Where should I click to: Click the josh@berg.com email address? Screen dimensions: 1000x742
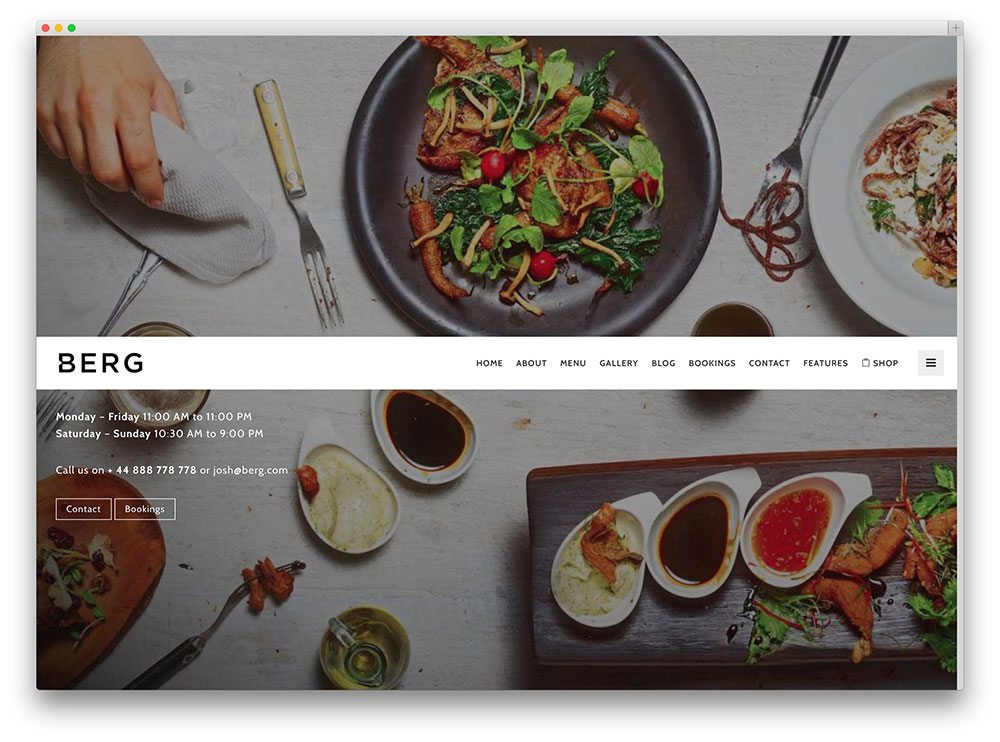(250, 470)
